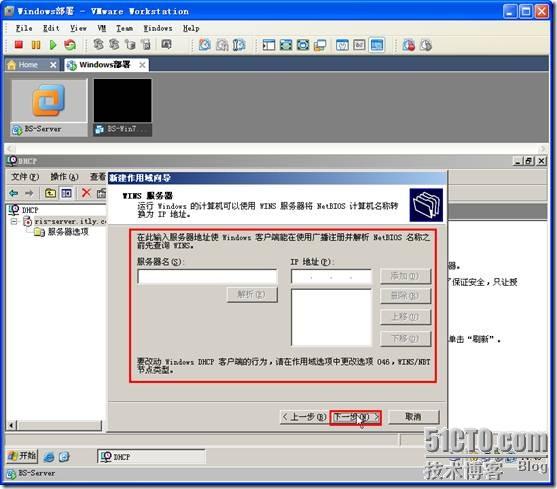Toggle the sidebar view icon
This screenshot has width=557, height=489.
click(269, 45)
